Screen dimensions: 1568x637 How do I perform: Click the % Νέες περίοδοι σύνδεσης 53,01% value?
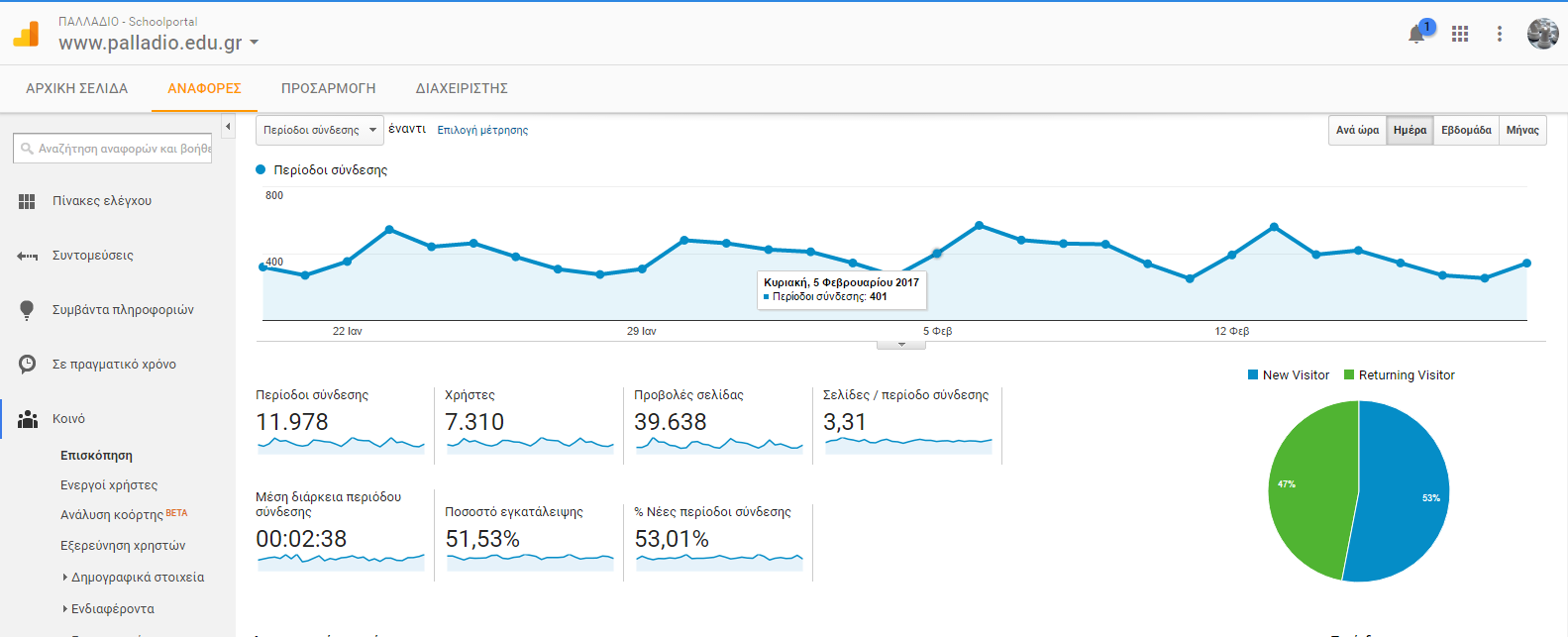(672, 539)
